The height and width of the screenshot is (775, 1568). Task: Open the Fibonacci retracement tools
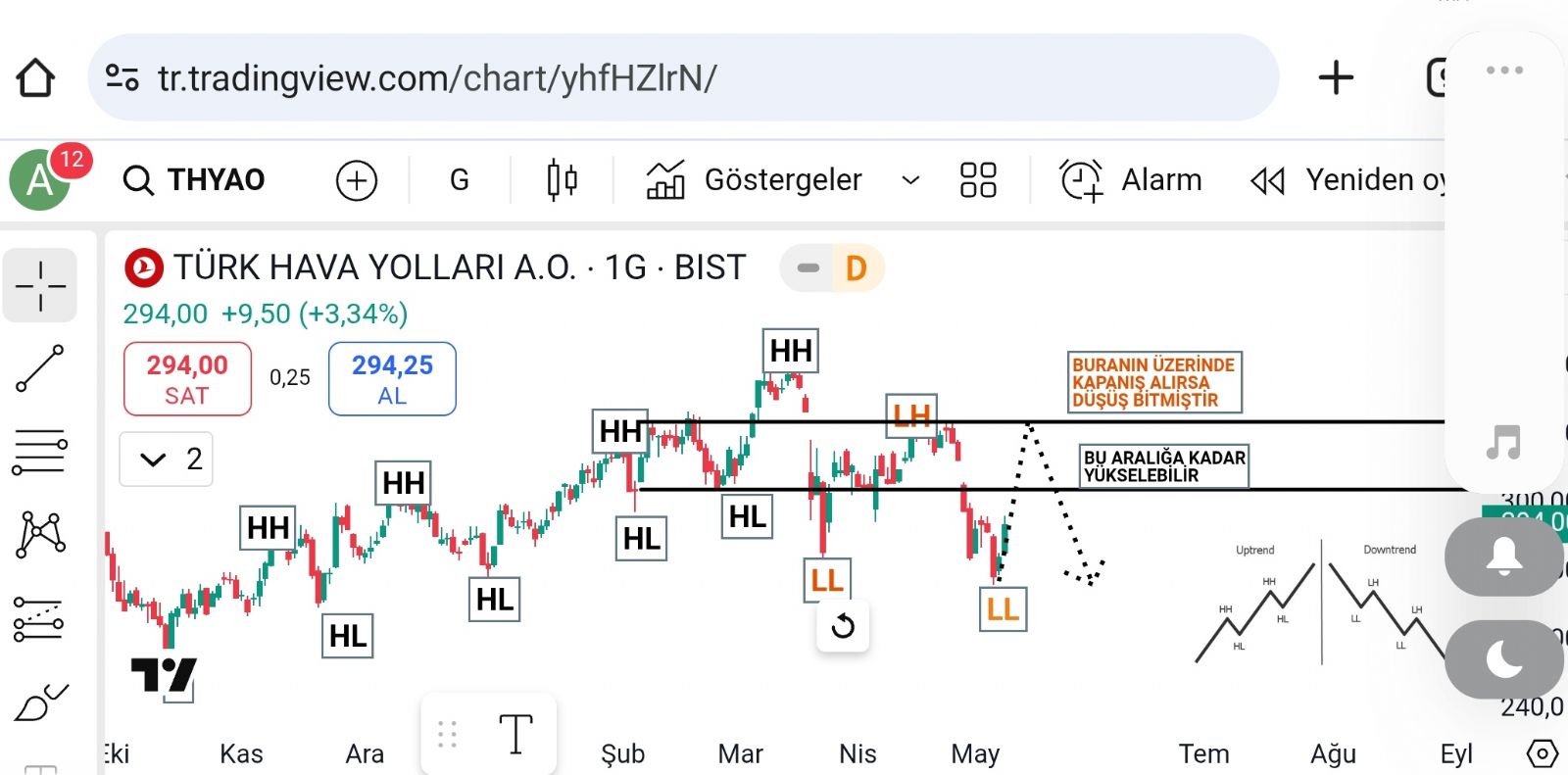click(x=40, y=453)
